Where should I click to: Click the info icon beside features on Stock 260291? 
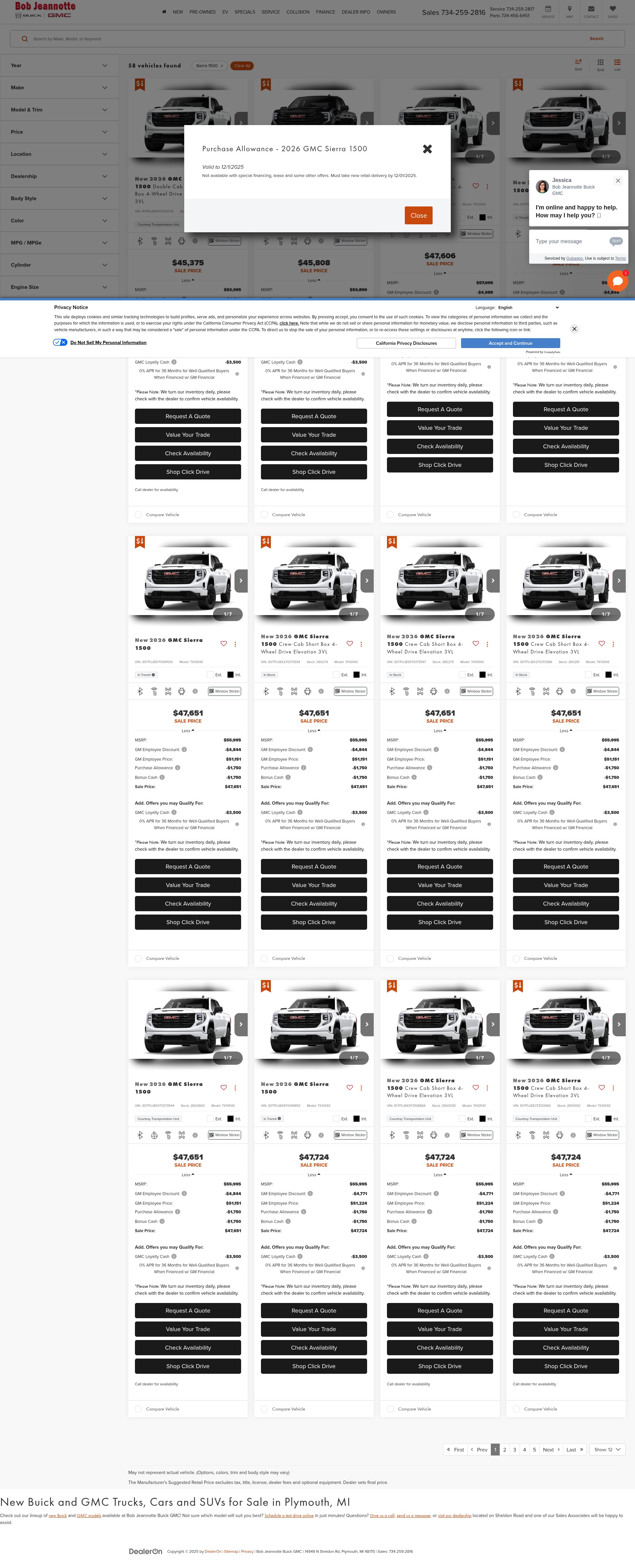(573, 691)
